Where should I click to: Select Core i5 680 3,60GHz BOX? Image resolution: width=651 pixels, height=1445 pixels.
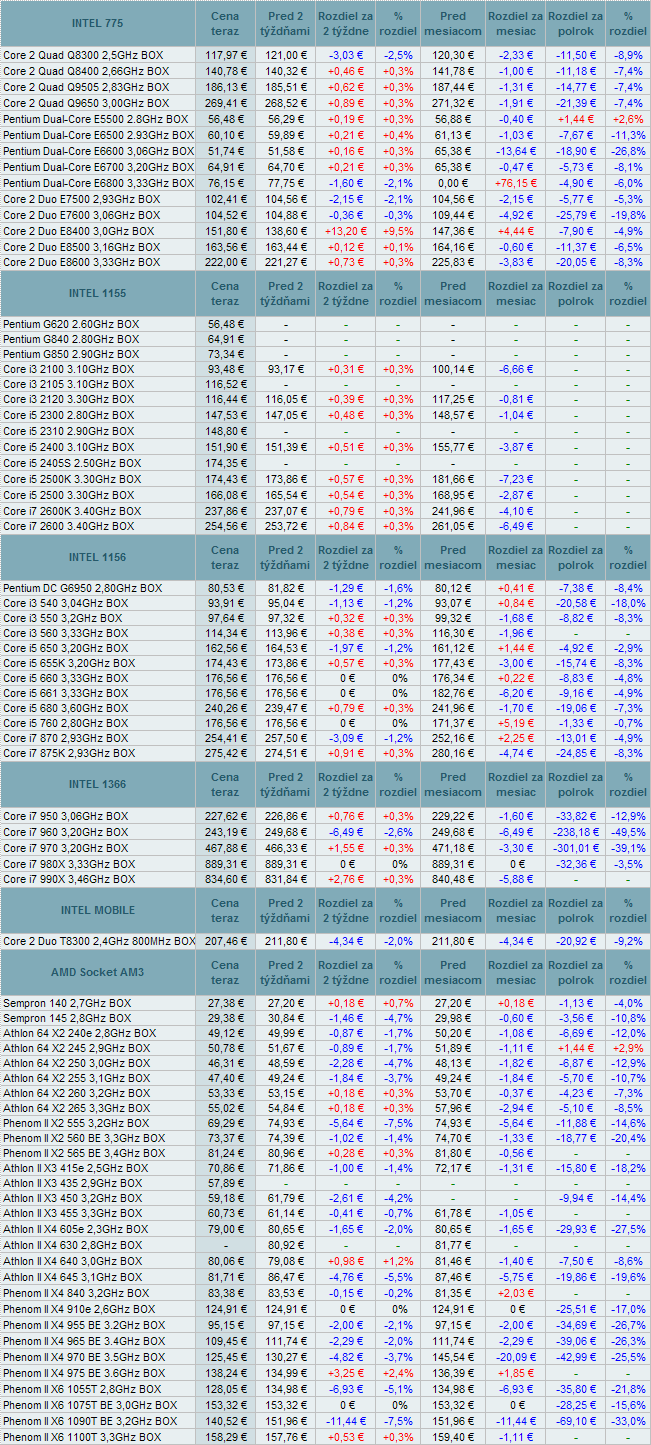click(x=66, y=709)
